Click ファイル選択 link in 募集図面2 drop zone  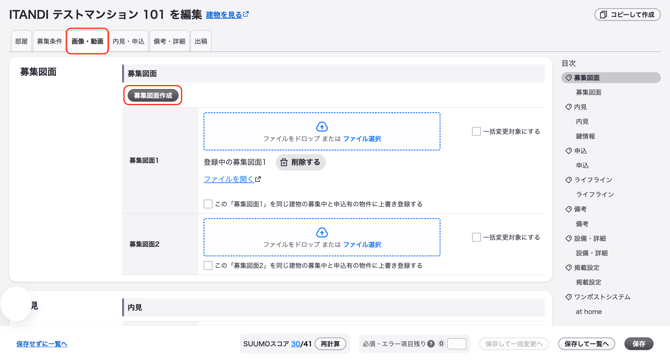point(362,244)
